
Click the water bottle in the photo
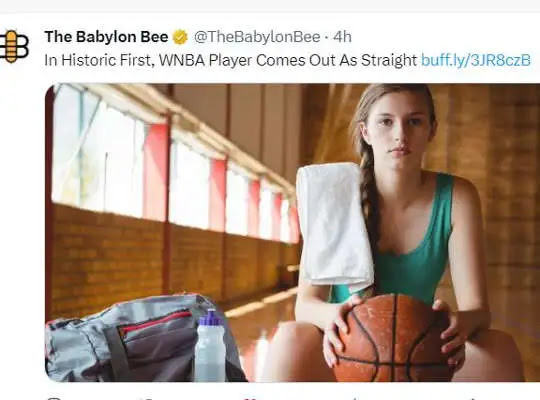pos(210,346)
